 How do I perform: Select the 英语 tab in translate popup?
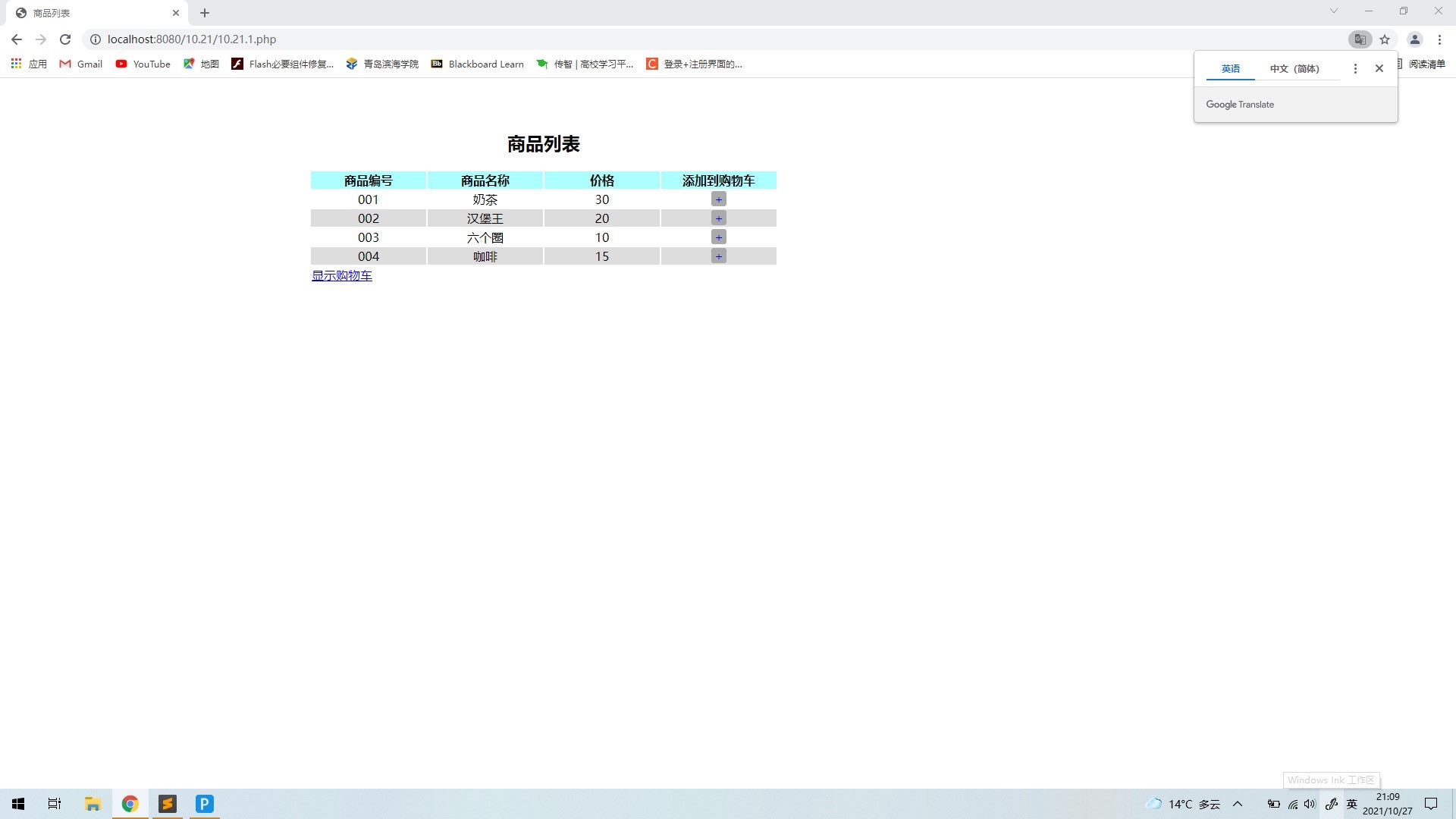point(1230,69)
